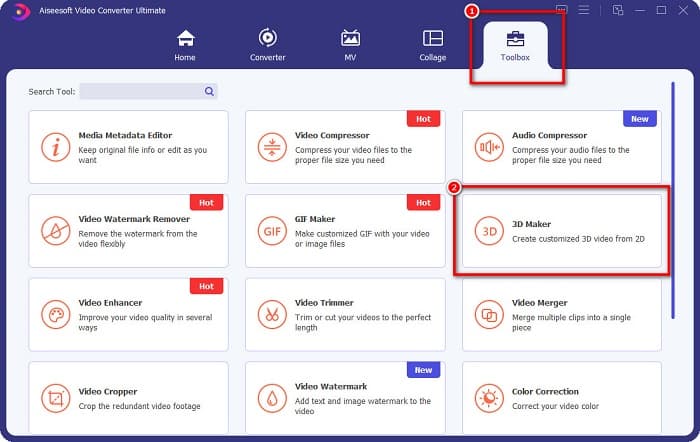The height and width of the screenshot is (442, 700).
Task: Click the New badge on Audio Compressor
Action: pyautogui.click(x=640, y=119)
